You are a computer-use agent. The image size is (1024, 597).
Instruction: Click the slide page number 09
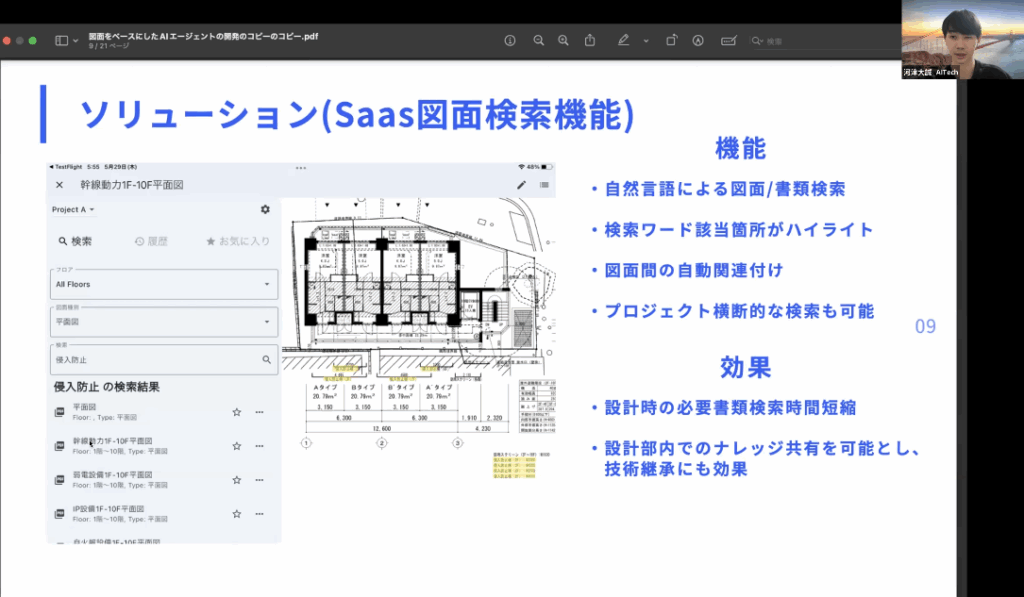(x=925, y=327)
